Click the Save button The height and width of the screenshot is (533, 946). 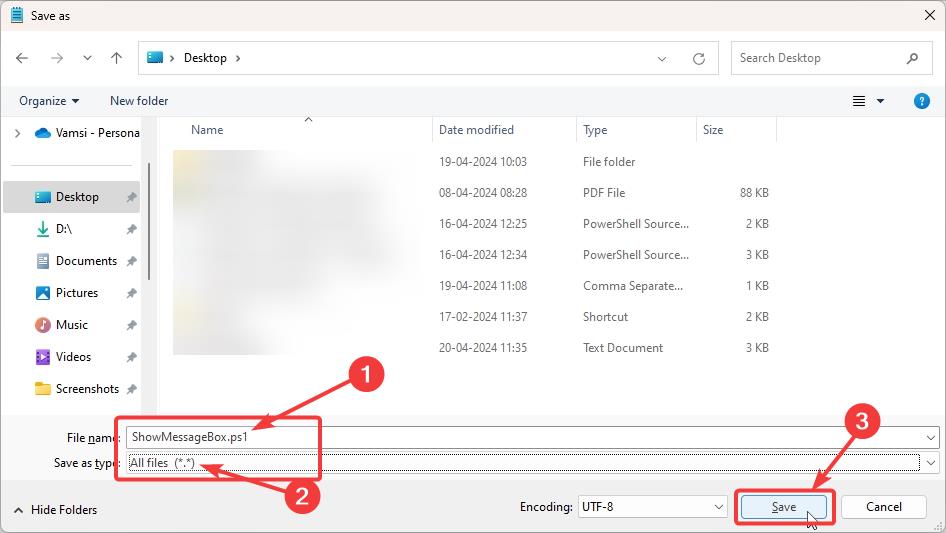click(784, 507)
